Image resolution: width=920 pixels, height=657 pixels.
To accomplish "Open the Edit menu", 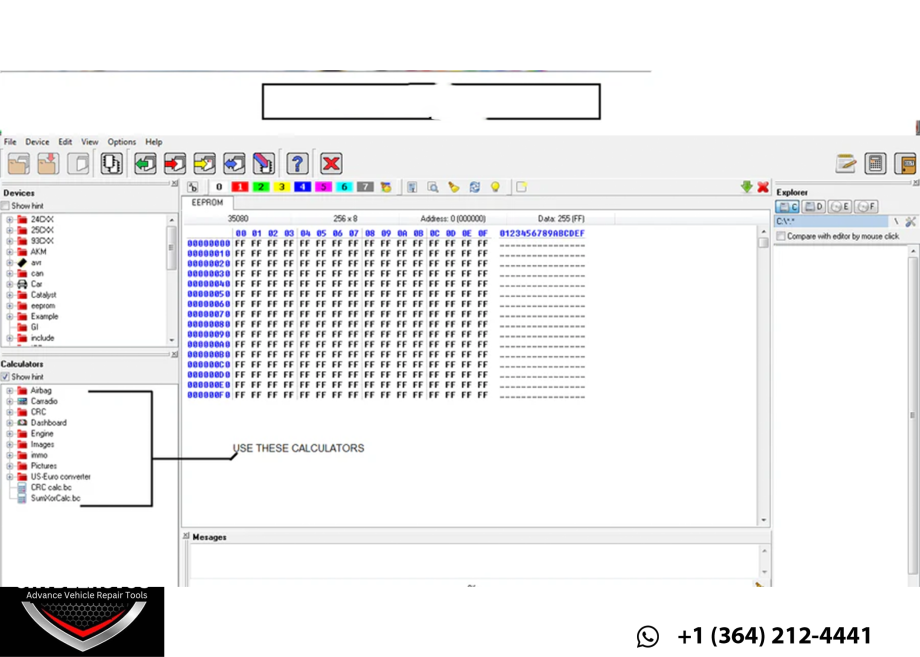I will tap(65, 142).
